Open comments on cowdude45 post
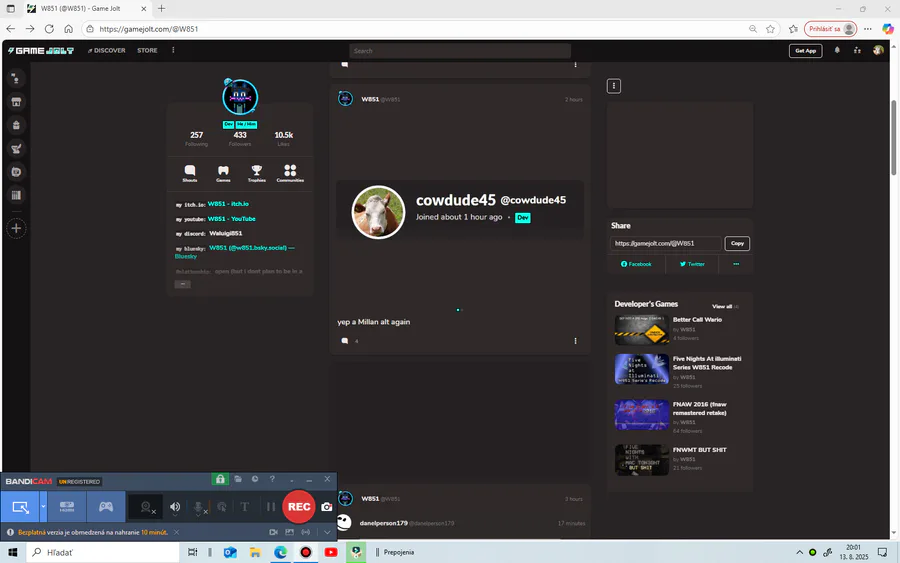 pos(345,341)
